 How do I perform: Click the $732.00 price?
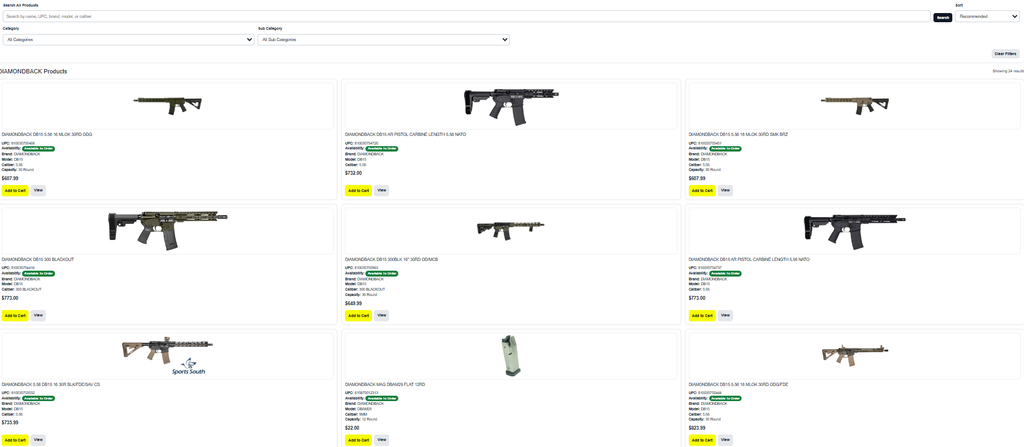(353, 173)
